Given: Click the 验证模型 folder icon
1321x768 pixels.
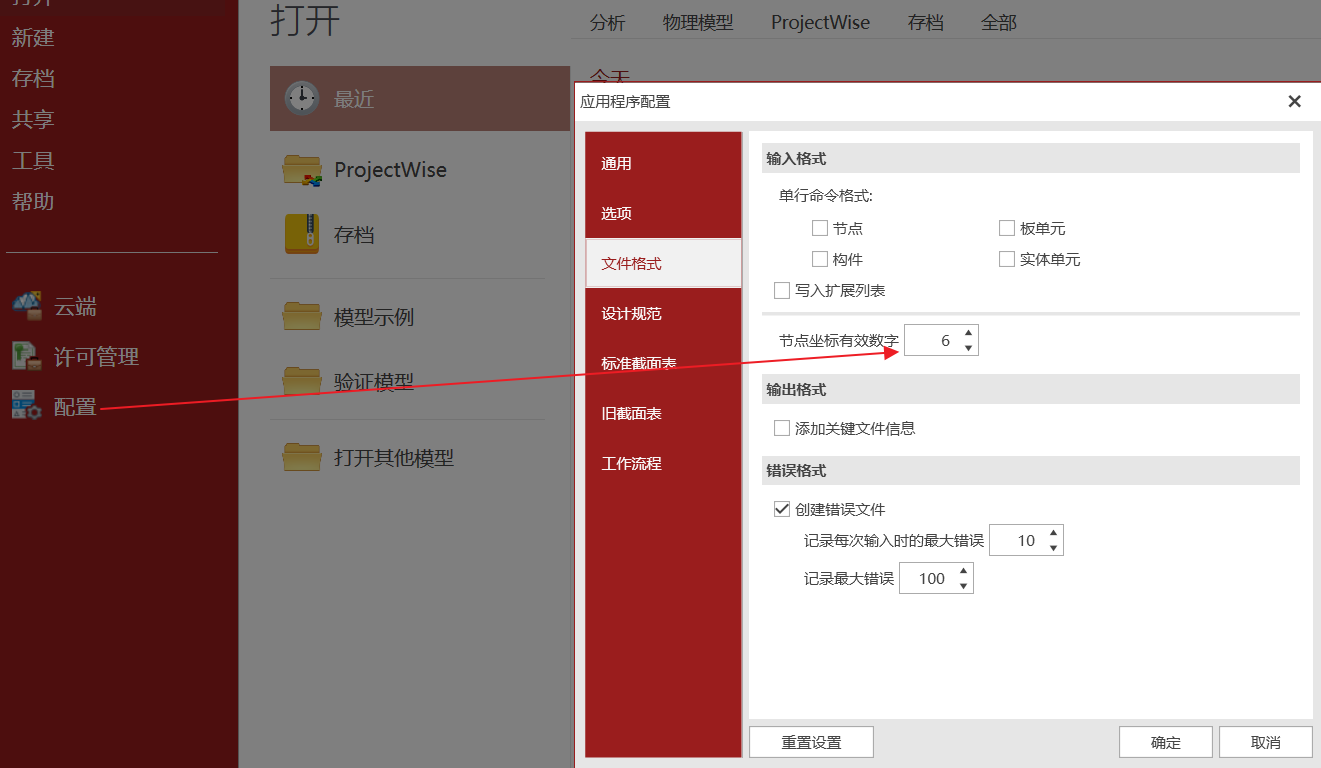Looking at the screenshot, I should (x=302, y=381).
